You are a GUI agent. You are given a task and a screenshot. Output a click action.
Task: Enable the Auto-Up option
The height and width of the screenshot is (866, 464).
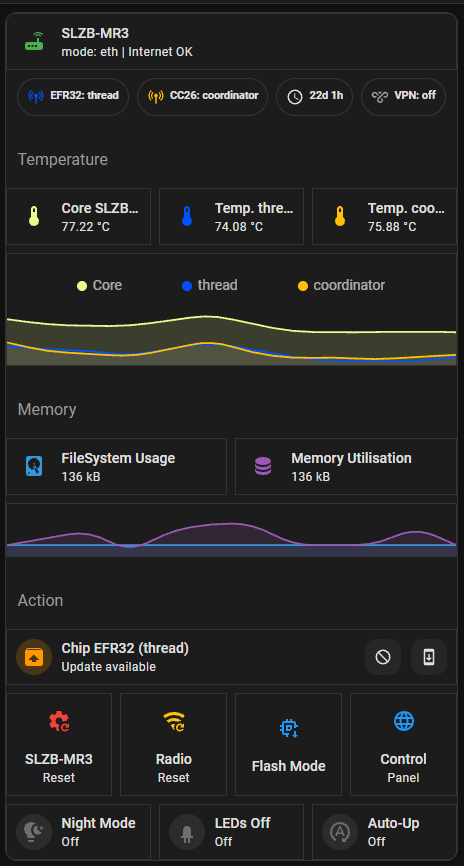click(x=384, y=832)
